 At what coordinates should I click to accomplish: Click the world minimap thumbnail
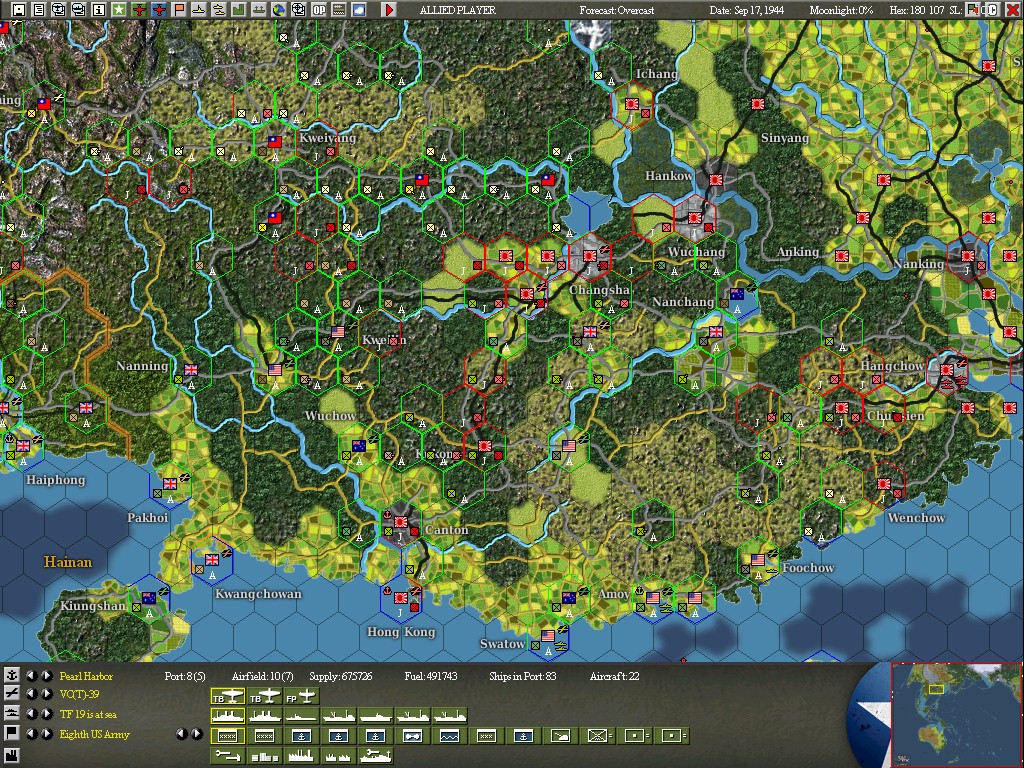click(955, 715)
